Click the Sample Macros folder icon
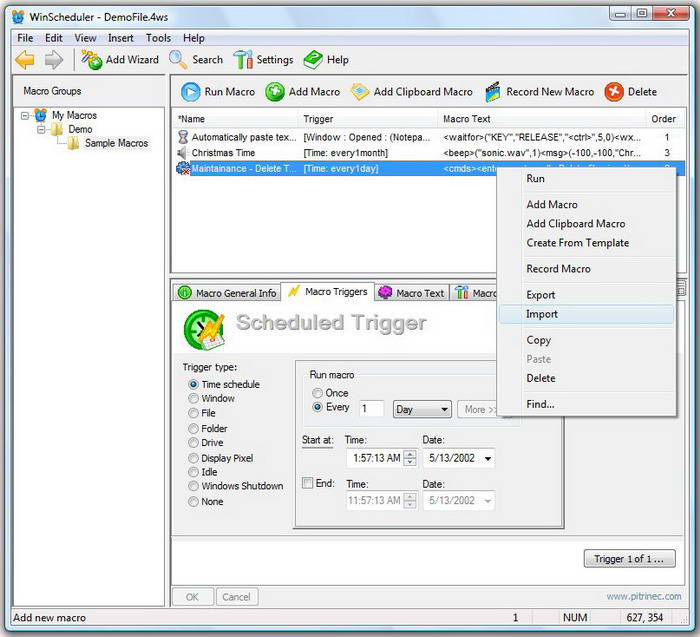700x637 pixels. [73, 143]
